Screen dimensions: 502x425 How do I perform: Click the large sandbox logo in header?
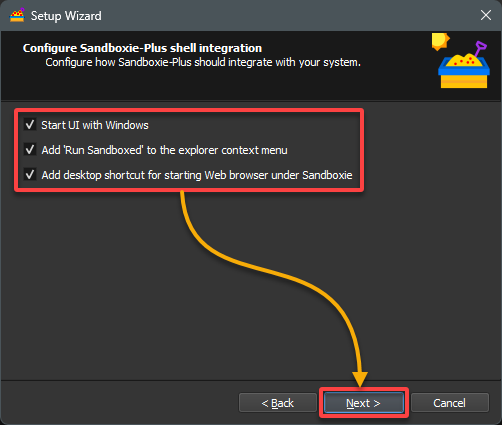click(x=461, y=61)
